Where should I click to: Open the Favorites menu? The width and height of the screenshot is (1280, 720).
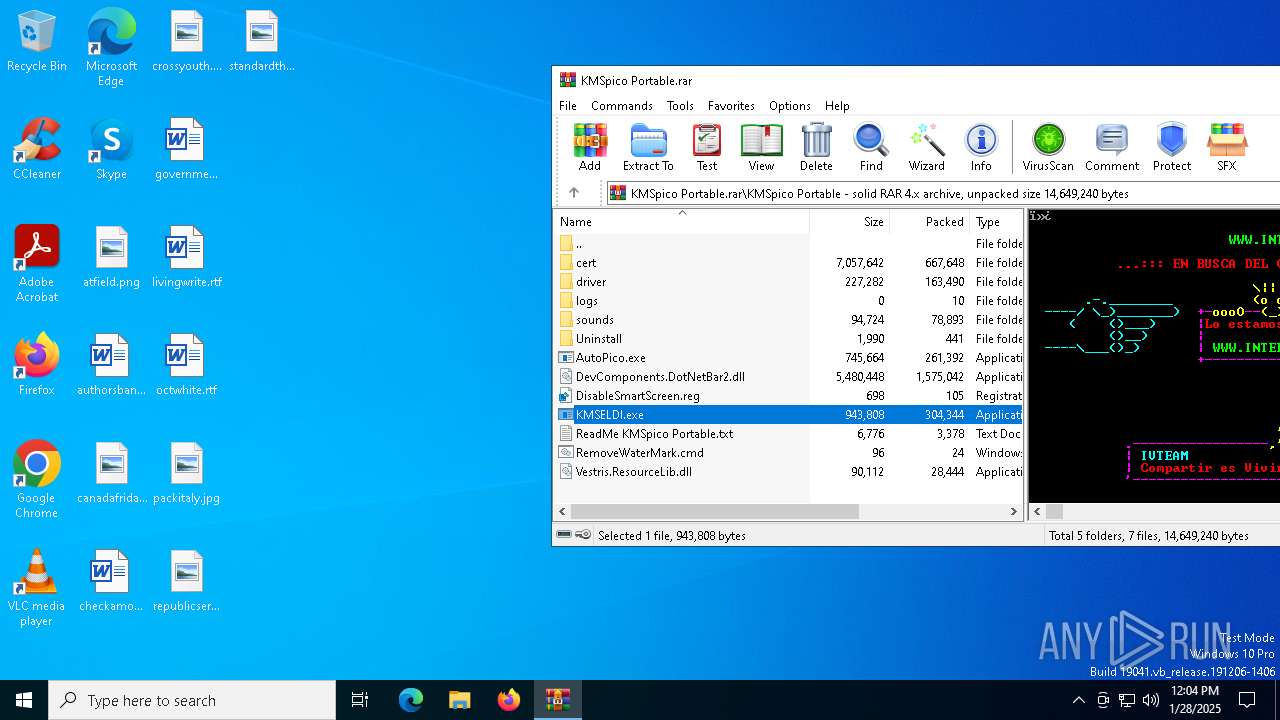(x=731, y=105)
